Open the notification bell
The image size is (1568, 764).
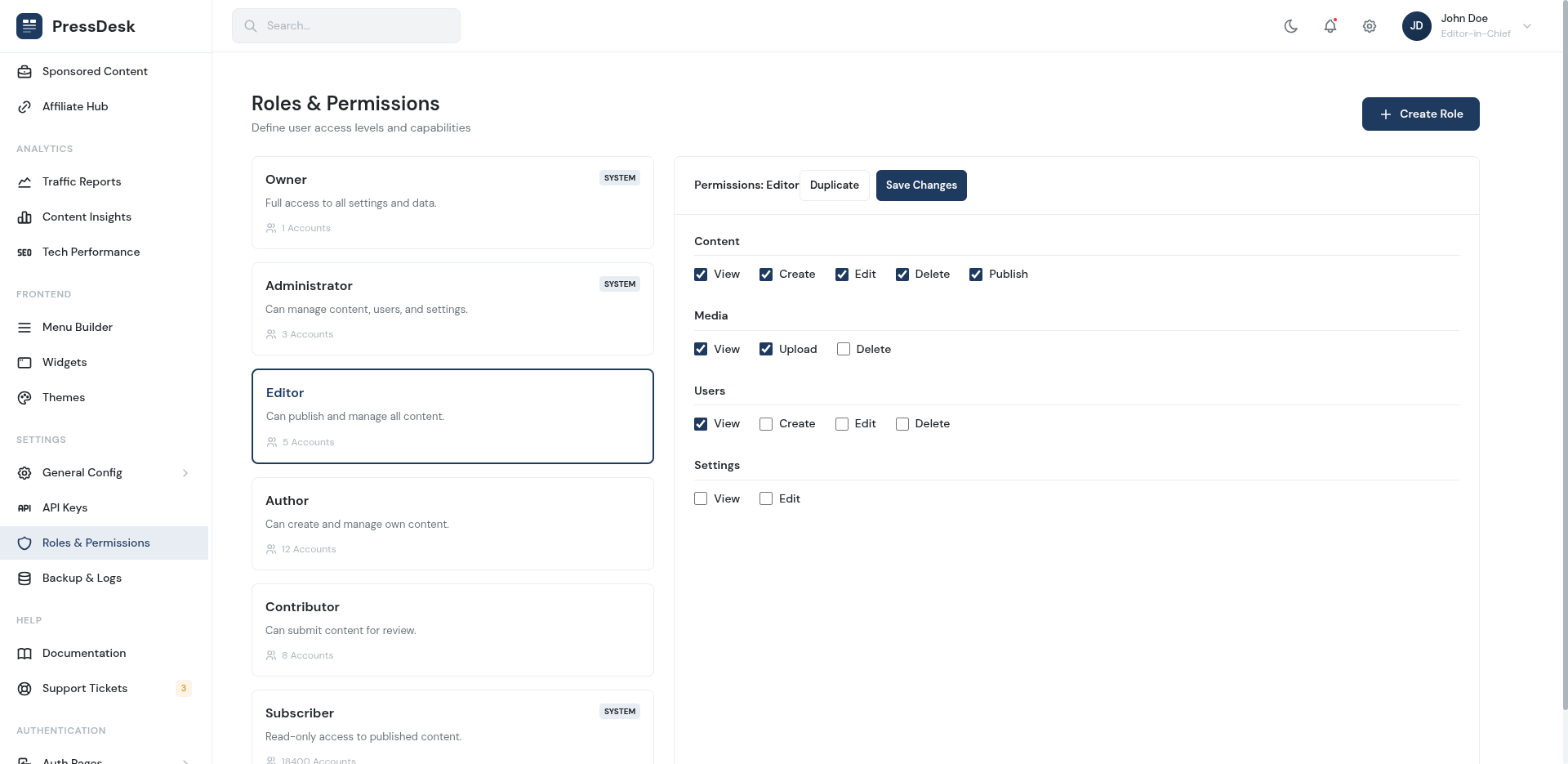[x=1330, y=25]
